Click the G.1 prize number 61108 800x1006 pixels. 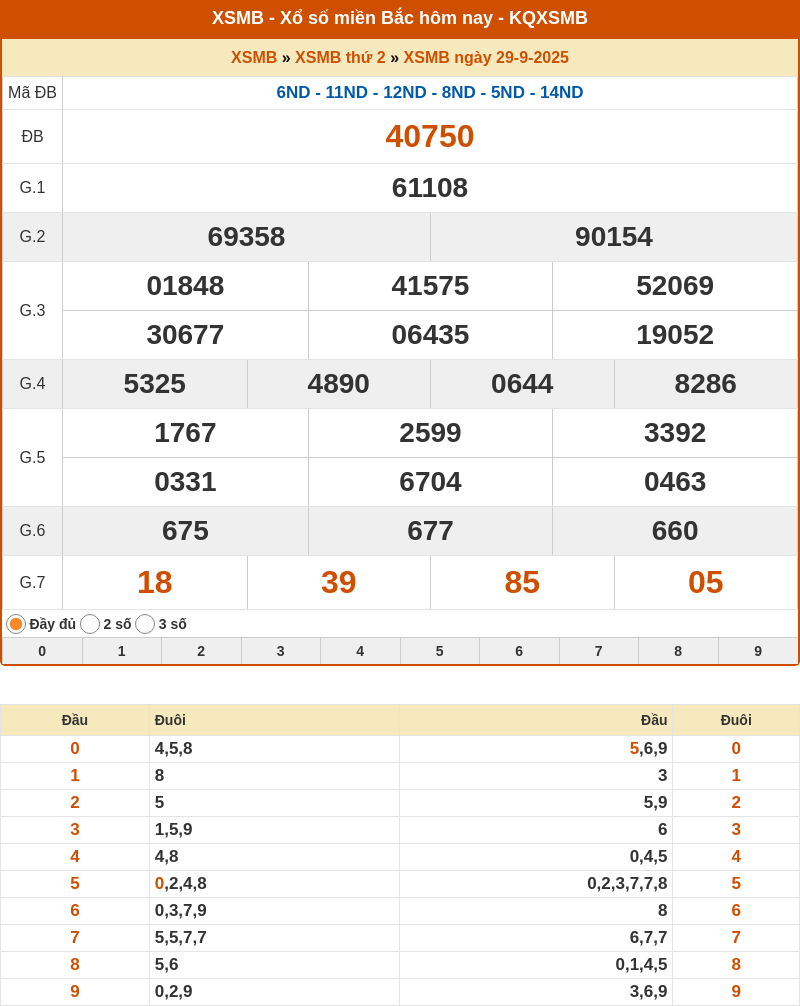tap(430, 187)
